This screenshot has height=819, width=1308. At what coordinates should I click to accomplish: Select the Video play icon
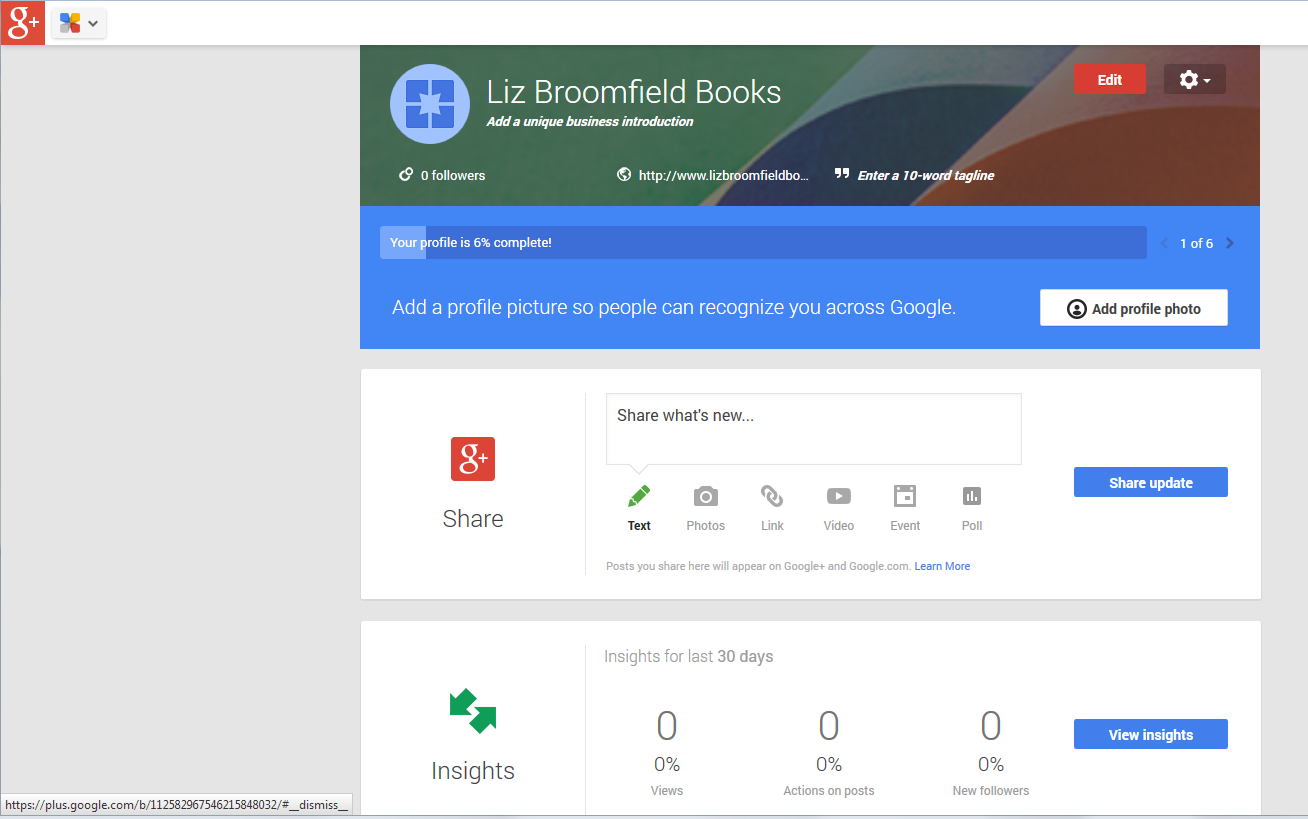[838, 497]
